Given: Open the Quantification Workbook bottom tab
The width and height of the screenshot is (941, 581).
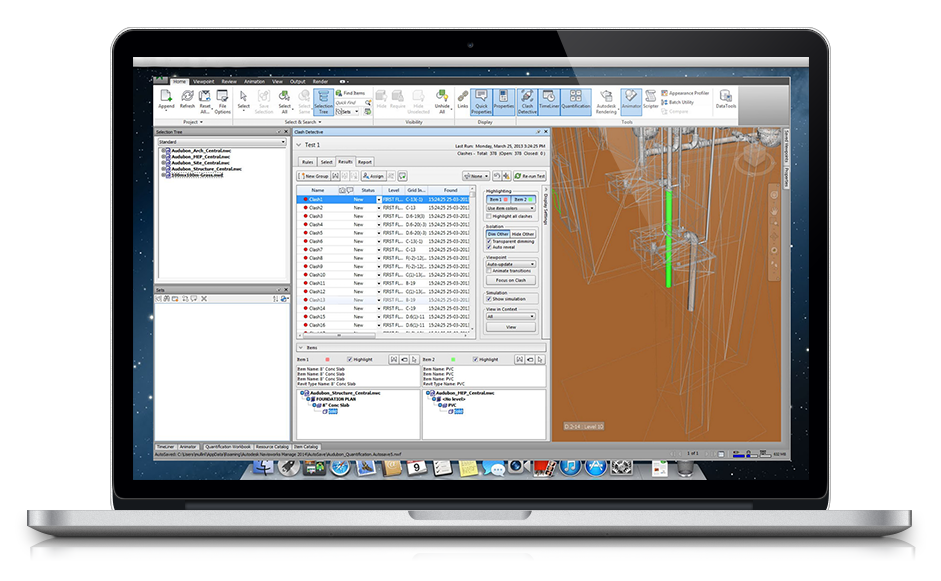Looking at the screenshot, I should [227, 447].
